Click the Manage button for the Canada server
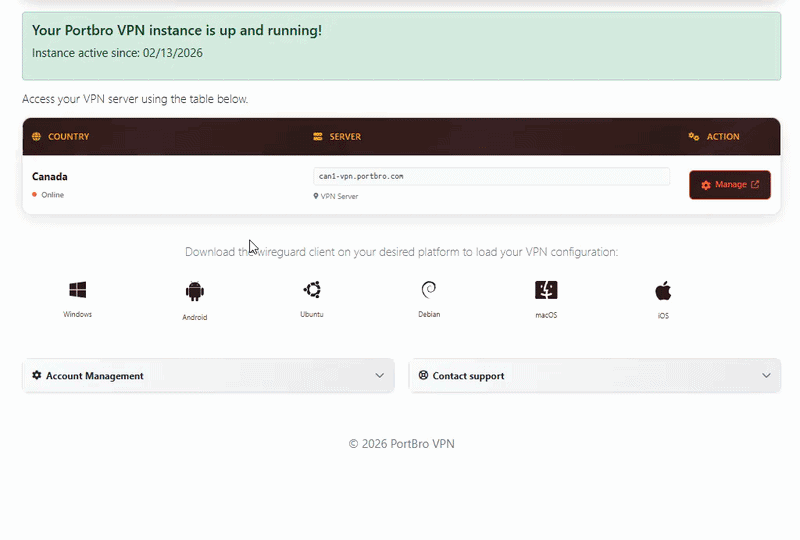Viewport: 800px width, 540px height. [730, 185]
